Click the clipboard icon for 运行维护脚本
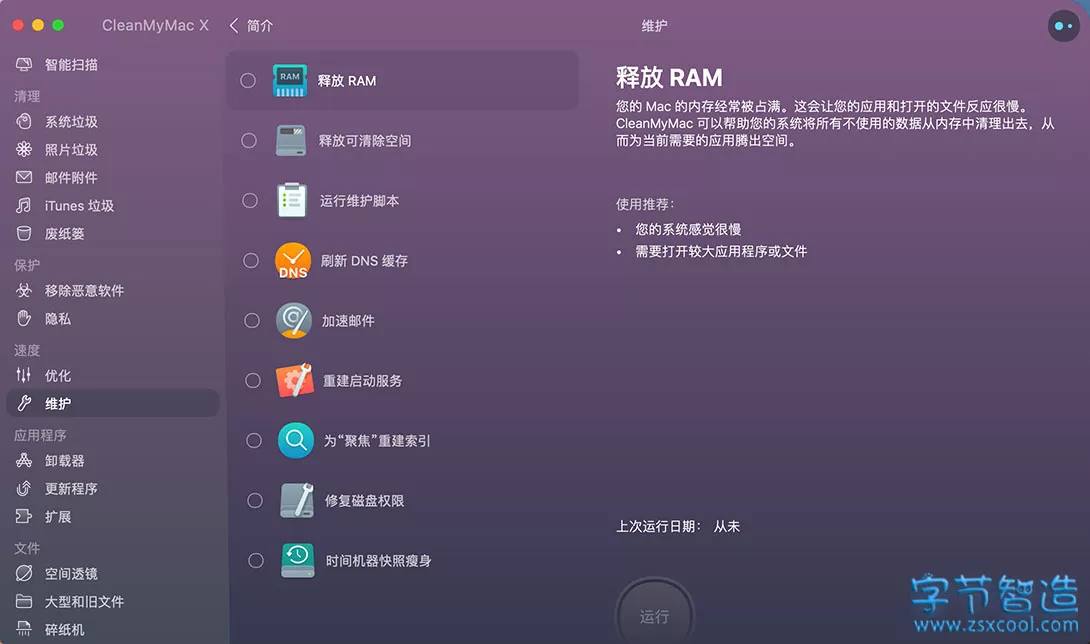Viewport: 1090px width, 644px height. [292, 200]
